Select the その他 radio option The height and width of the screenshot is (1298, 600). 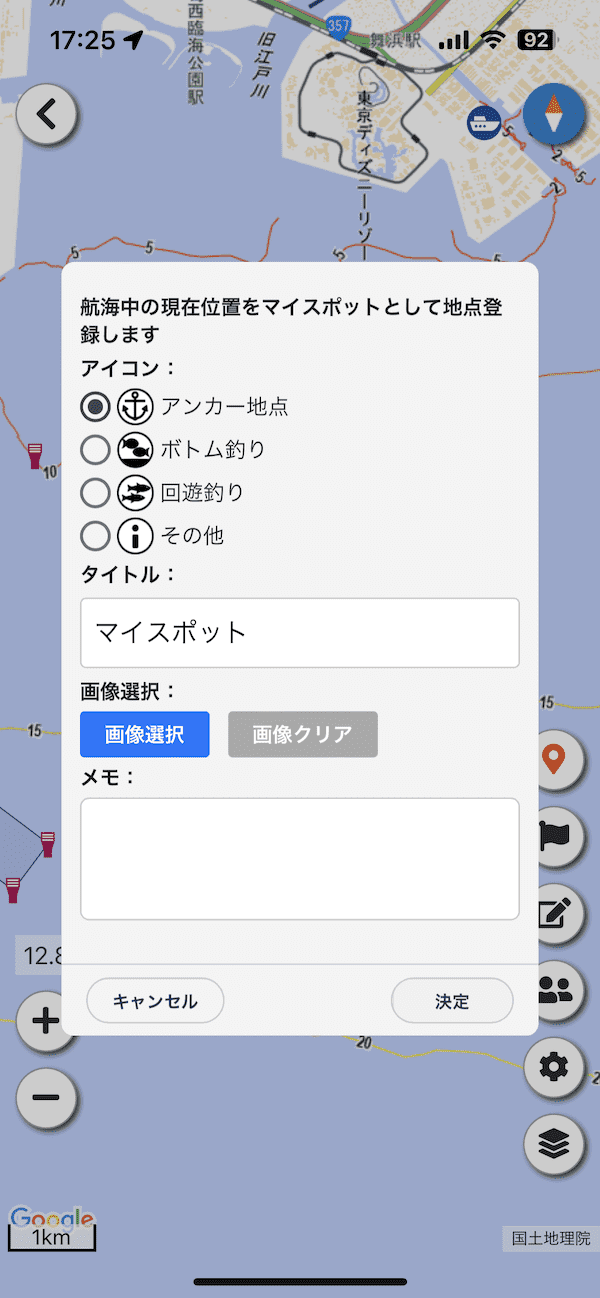point(96,536)
